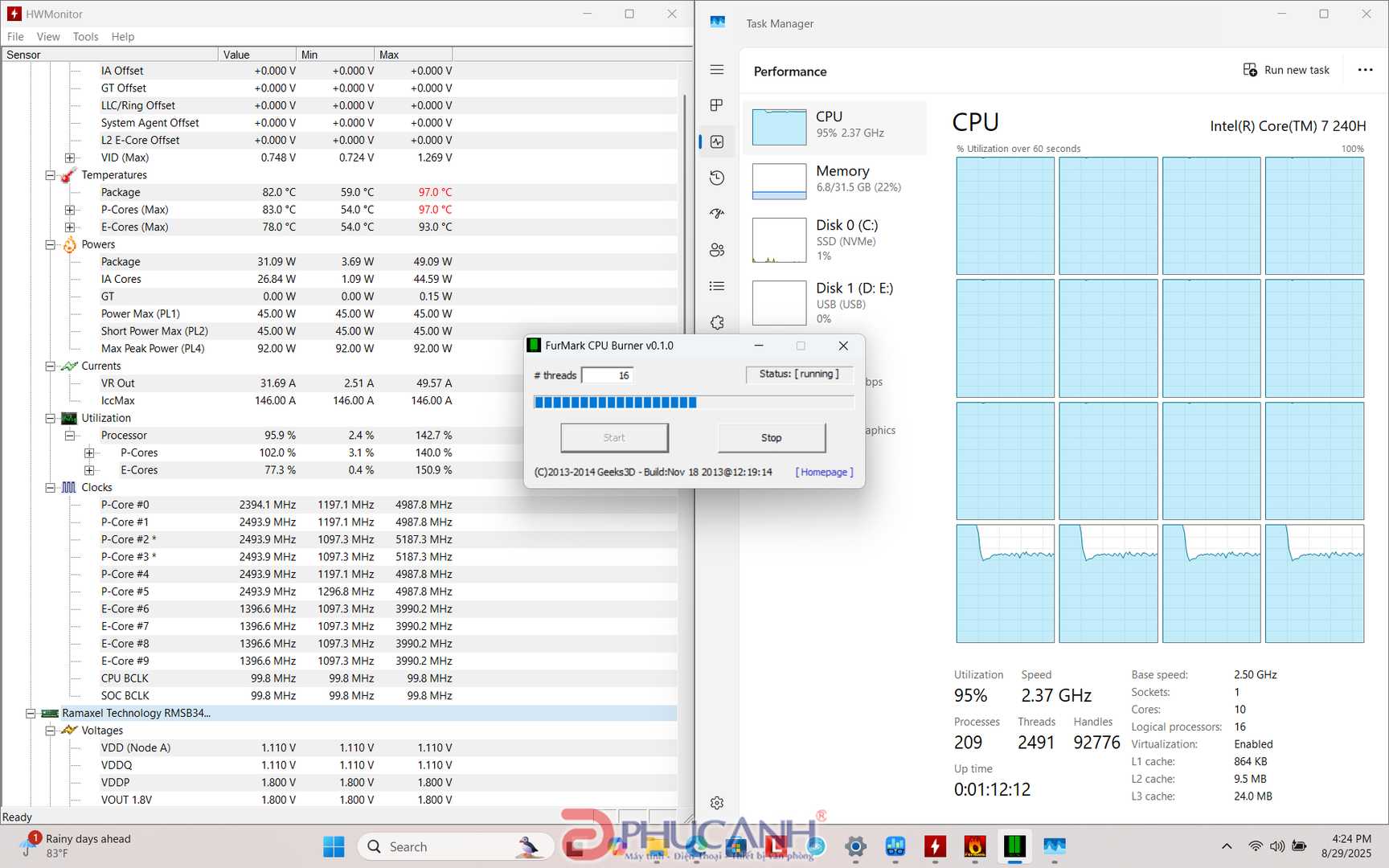Collapse the Powers node in HWMonitor
The height and width of the screenshot is (868, 1389).
50,244
